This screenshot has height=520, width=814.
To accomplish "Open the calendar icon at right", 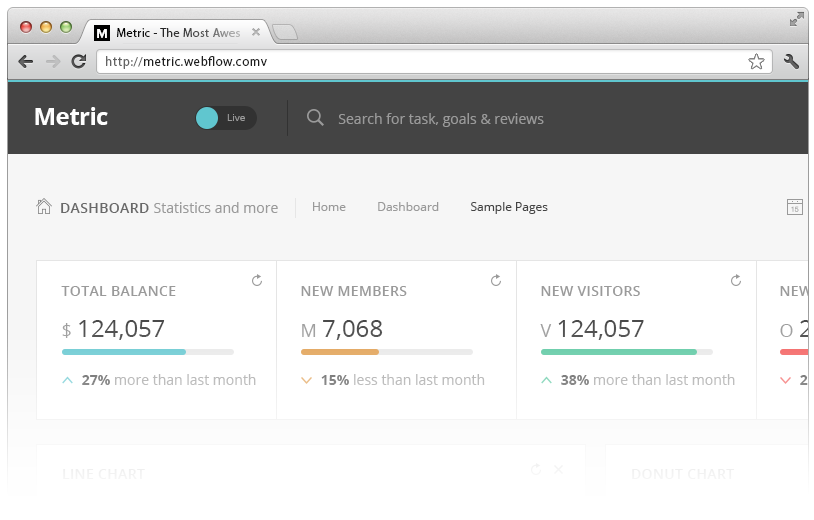I will 795,207.
